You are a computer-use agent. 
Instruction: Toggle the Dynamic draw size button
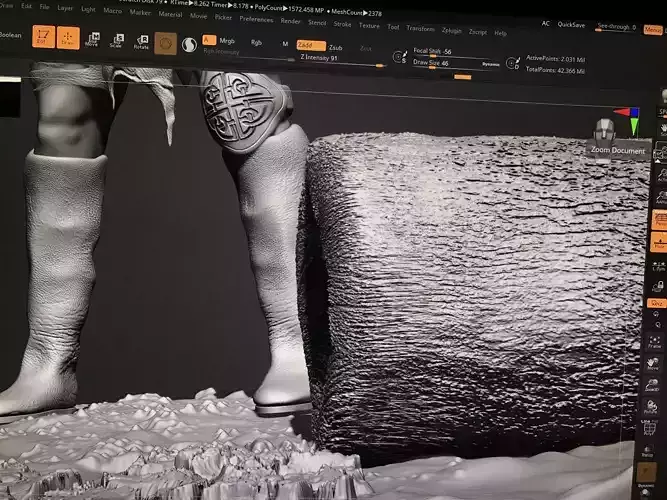coord(490,64)
